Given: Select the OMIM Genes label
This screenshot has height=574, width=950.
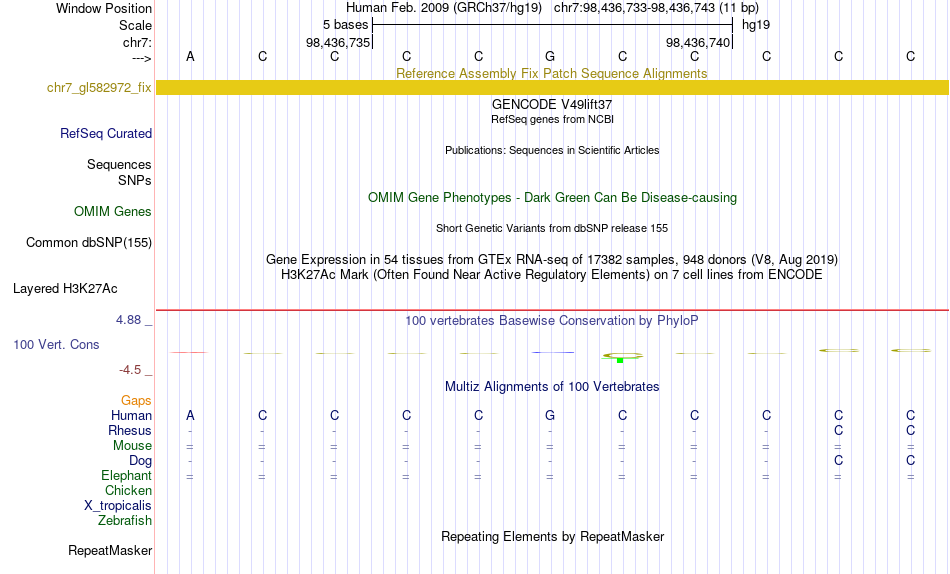Looking at the screenshot, I should point(113,212).
